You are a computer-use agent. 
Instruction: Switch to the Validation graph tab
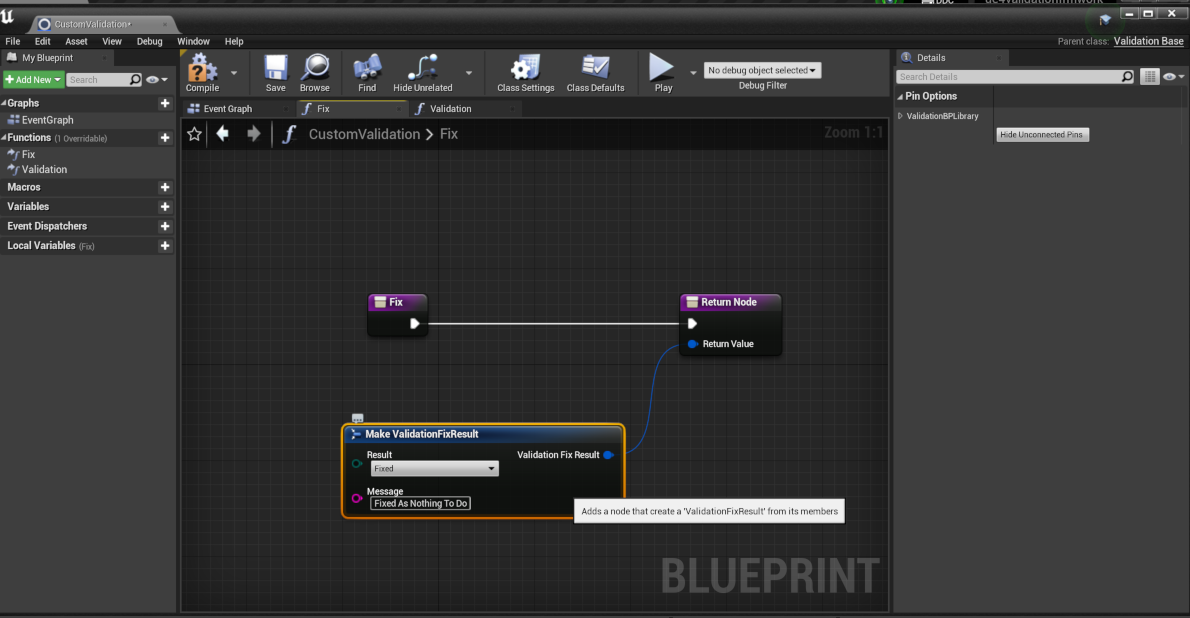[450, 108]
